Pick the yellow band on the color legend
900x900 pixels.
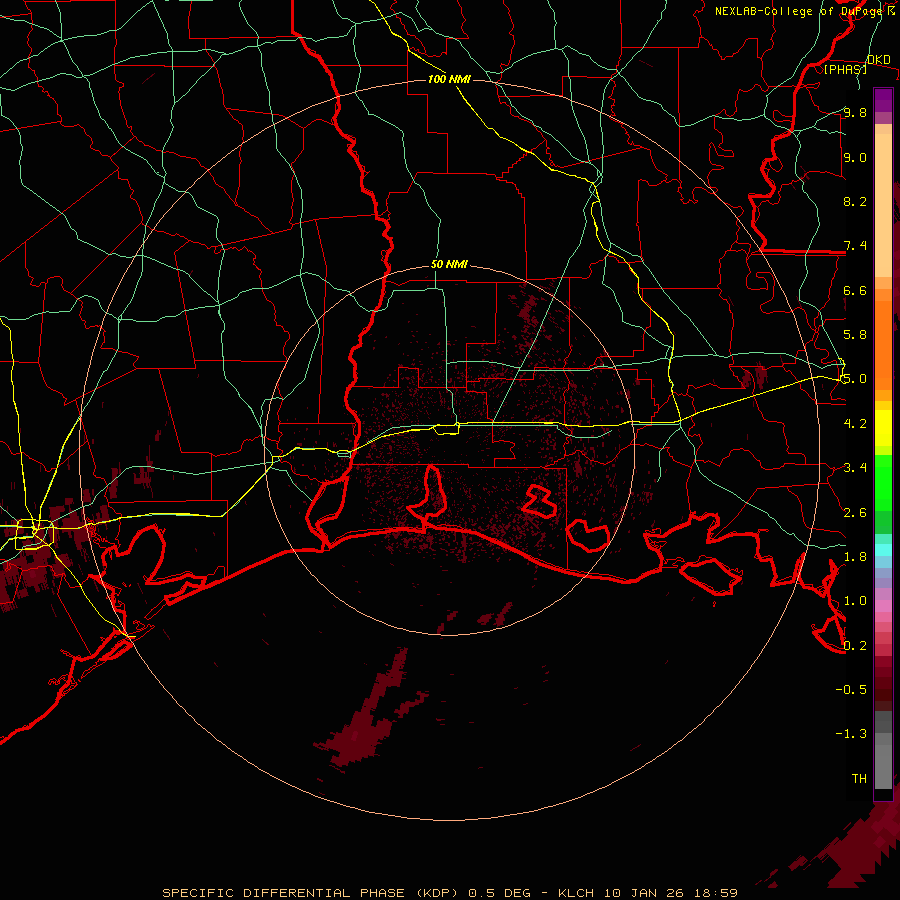[x=883, y=428]
